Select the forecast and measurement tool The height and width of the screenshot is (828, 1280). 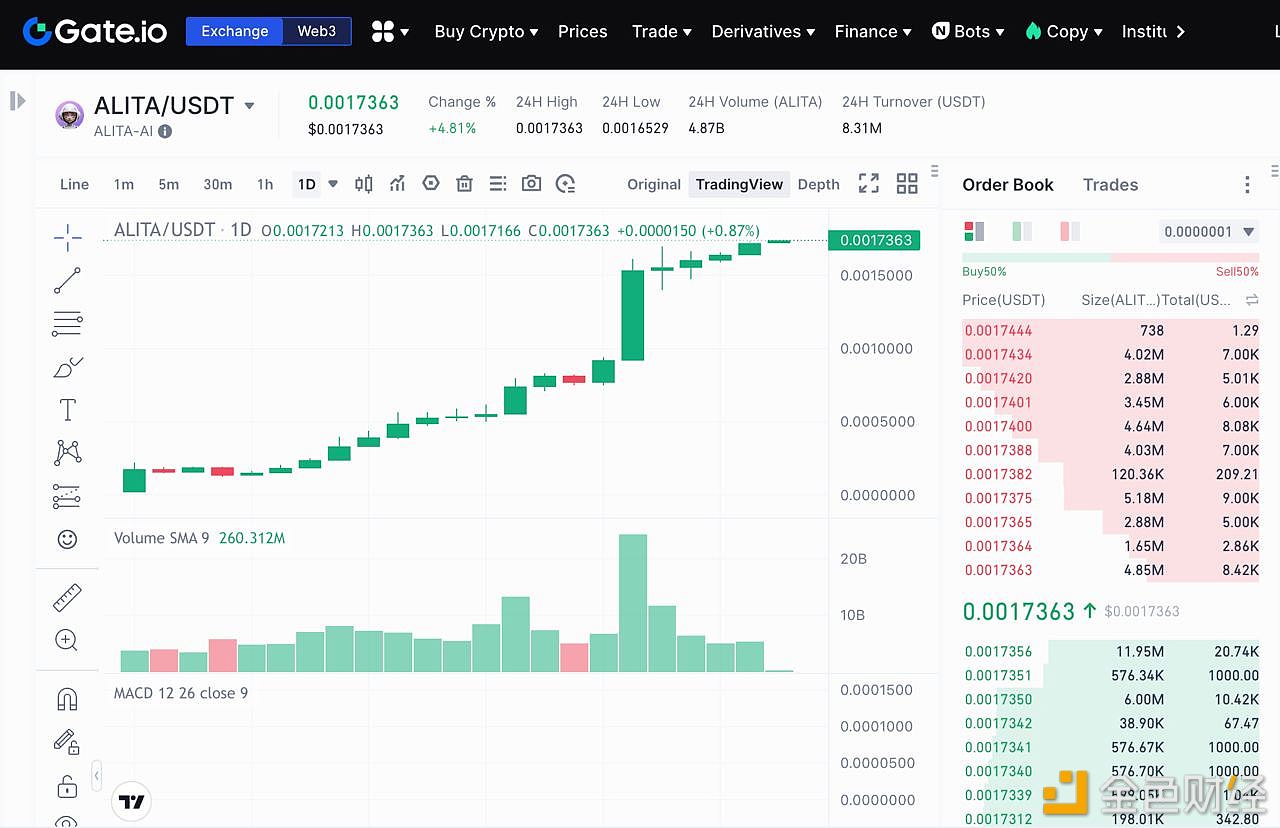click(67, 495)
